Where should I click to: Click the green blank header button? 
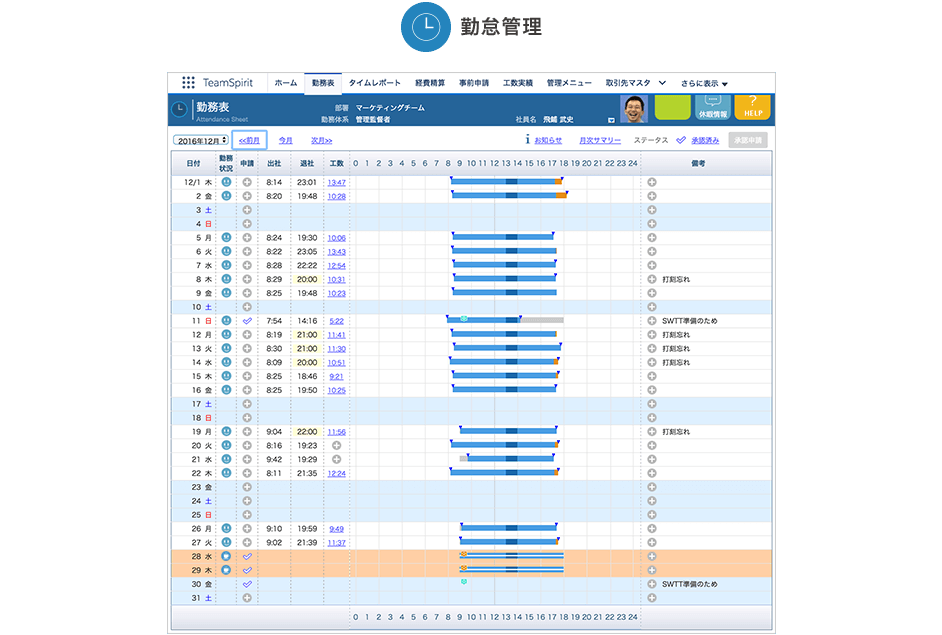point(672,108)
